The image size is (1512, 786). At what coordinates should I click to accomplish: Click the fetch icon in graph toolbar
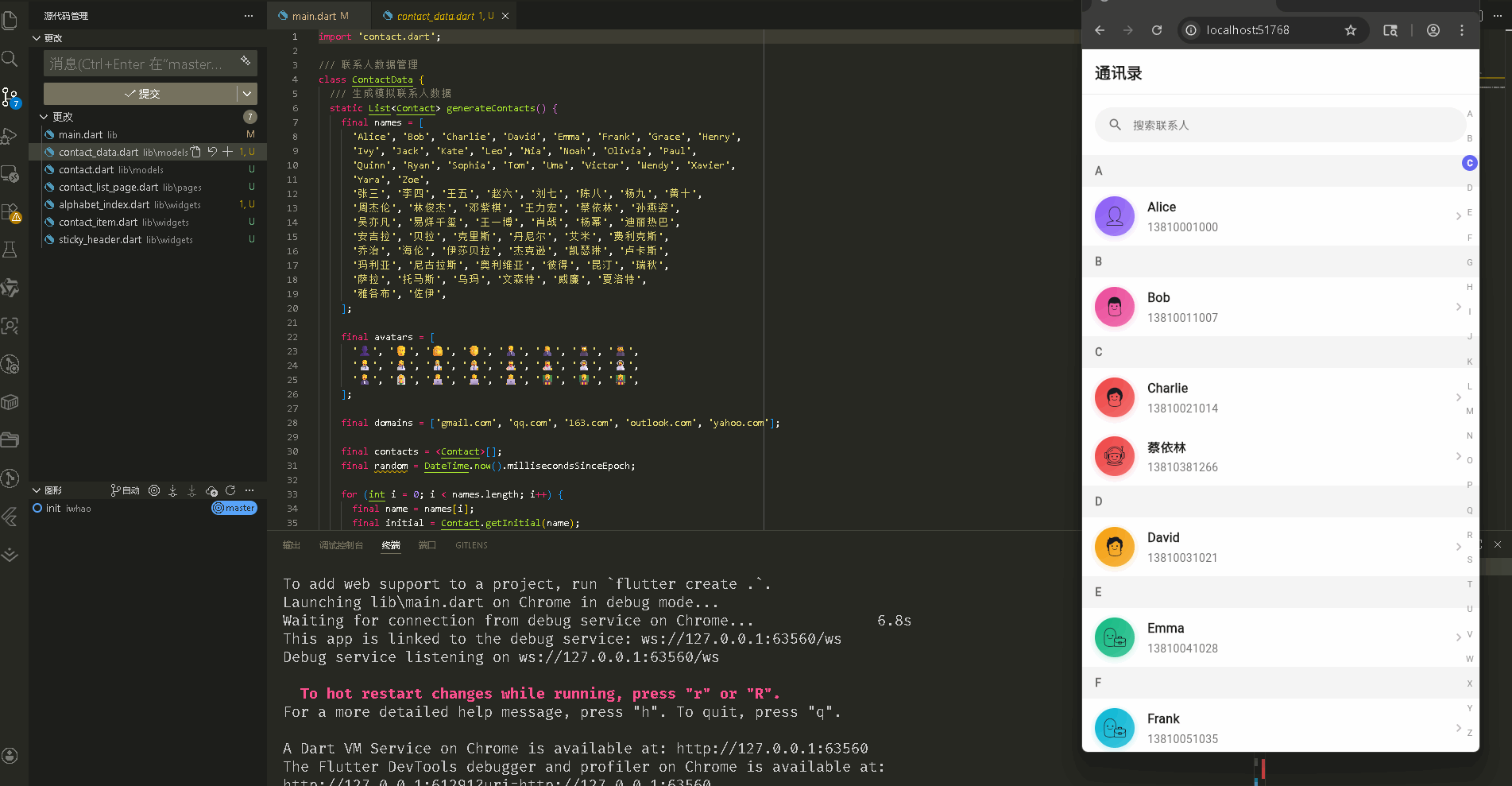point(172,490)
